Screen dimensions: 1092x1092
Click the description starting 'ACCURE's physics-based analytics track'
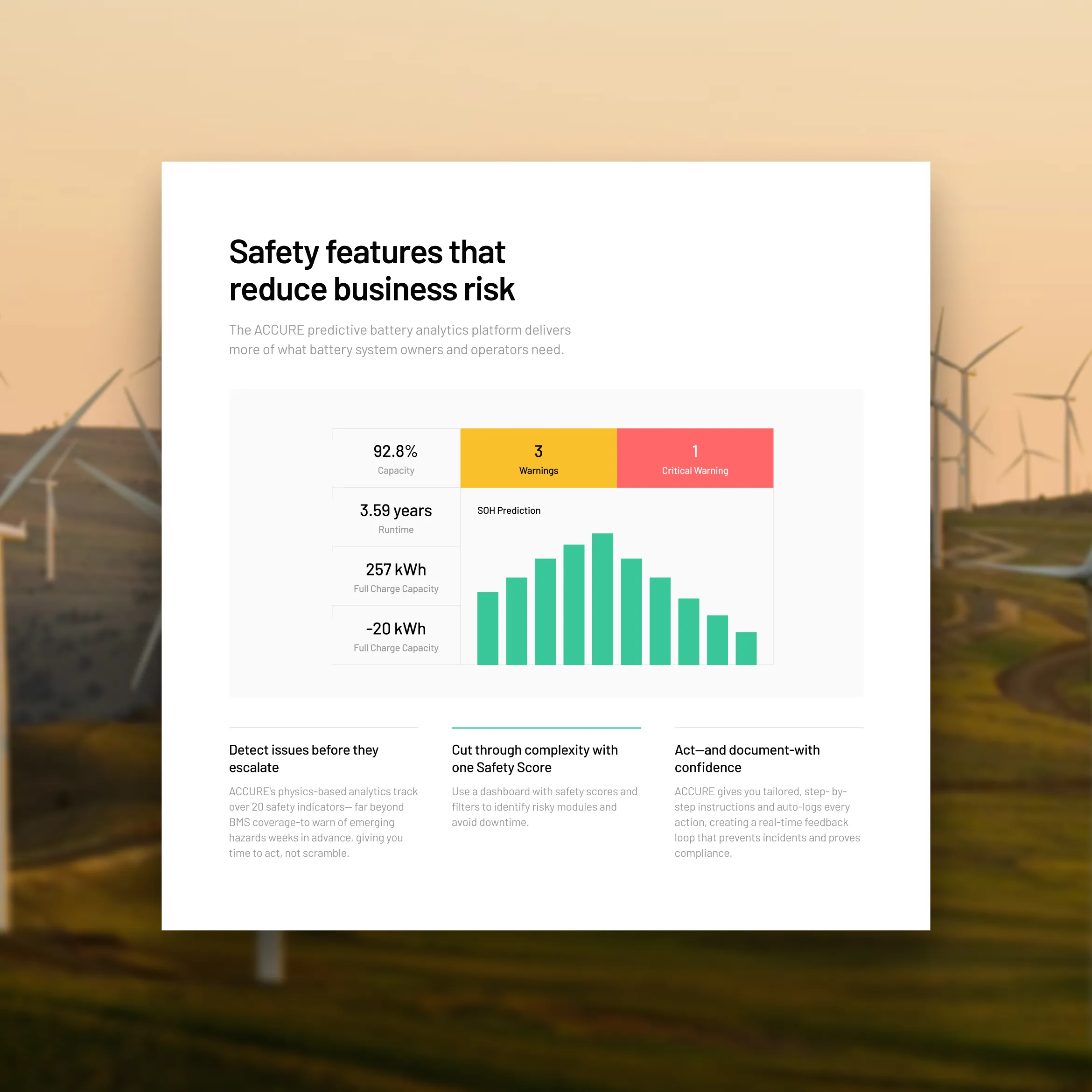323,822
